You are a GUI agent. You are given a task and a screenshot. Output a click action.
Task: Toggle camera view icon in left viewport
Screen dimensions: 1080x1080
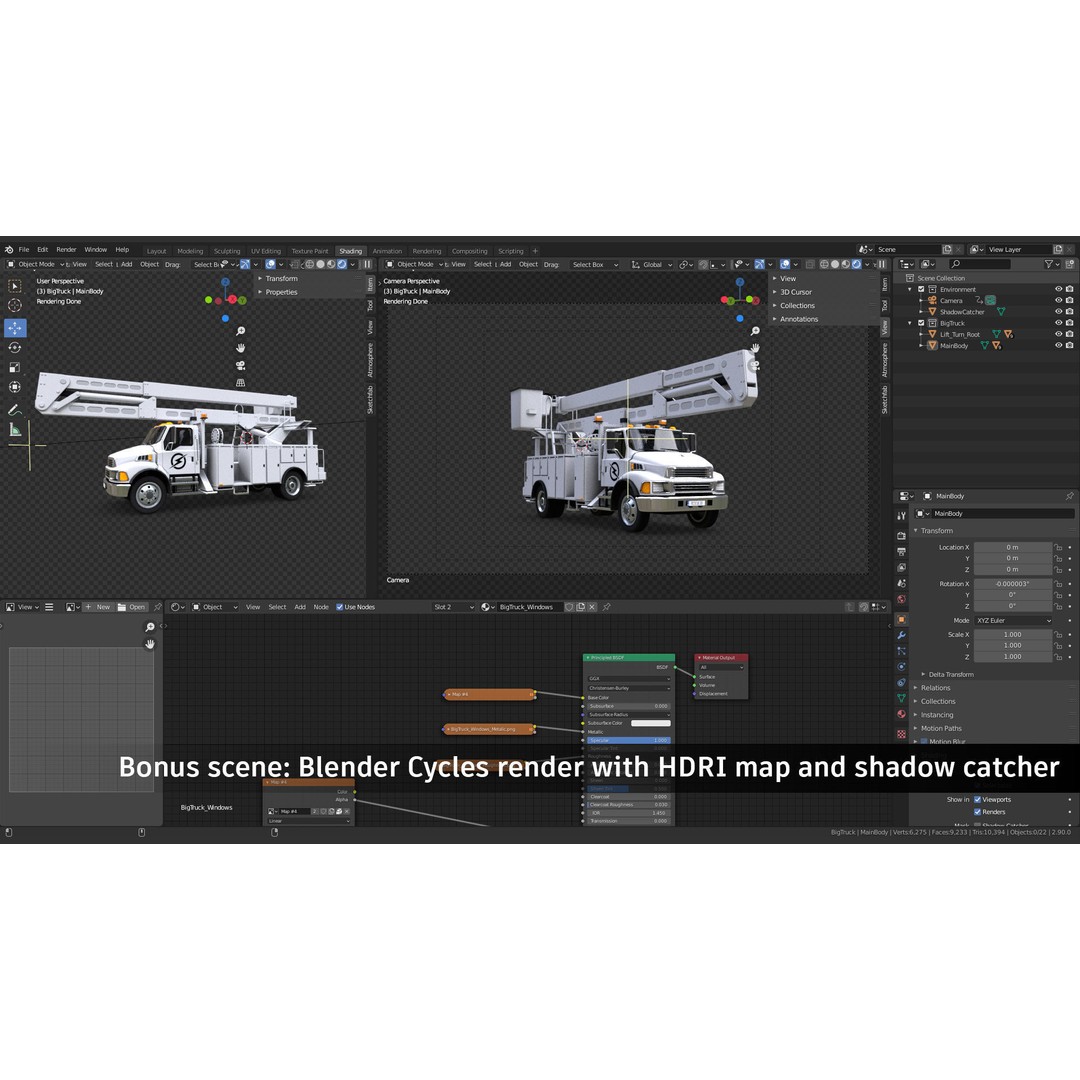[x=240, y=365]
